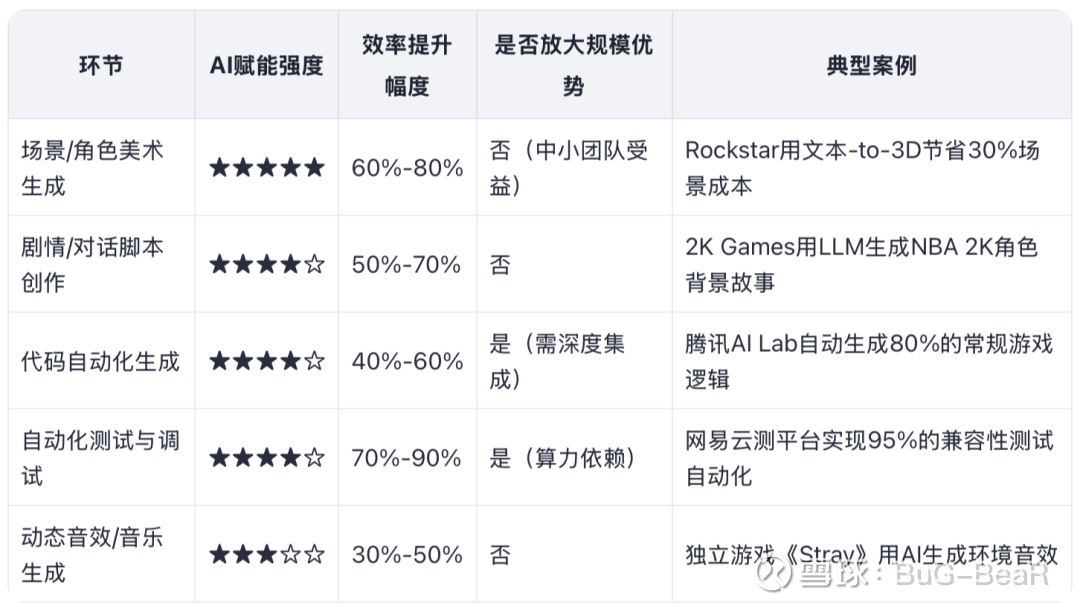
Task: Click the 网易云测平台 case cell
Action: (869, 457)
